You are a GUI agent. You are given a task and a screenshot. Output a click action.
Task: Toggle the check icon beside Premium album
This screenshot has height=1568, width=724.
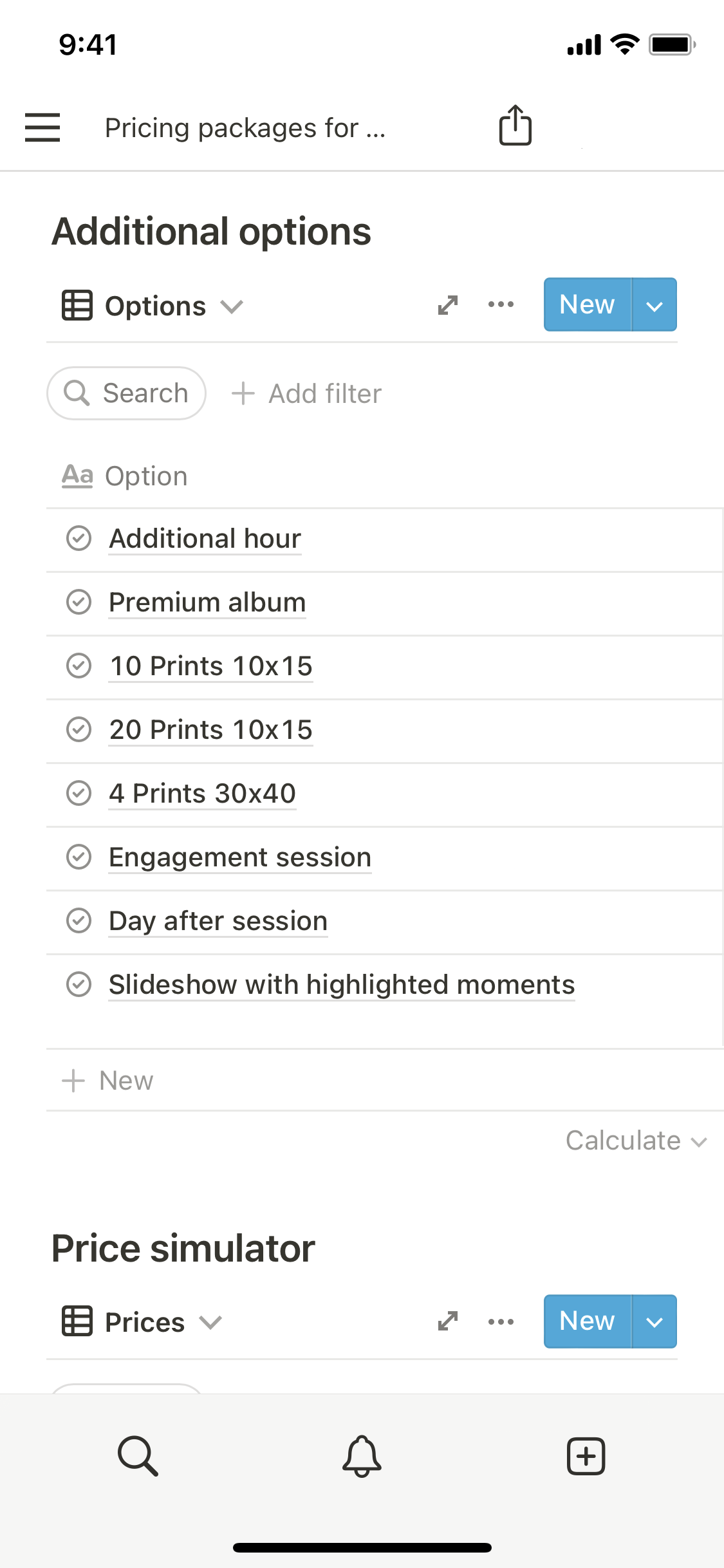pos(79,602)
